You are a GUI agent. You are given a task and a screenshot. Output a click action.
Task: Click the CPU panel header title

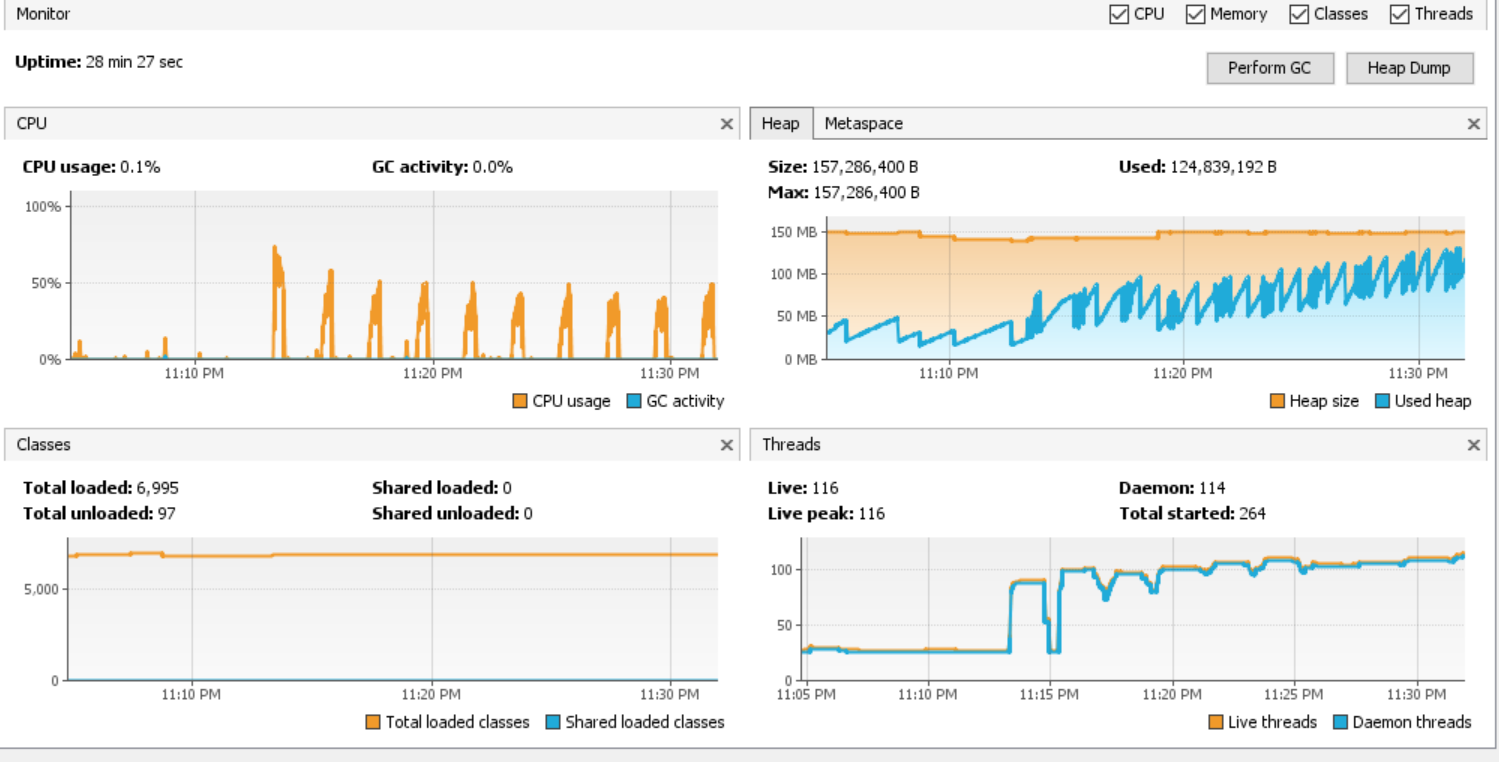pyautogui.click(x=32, y=124)
